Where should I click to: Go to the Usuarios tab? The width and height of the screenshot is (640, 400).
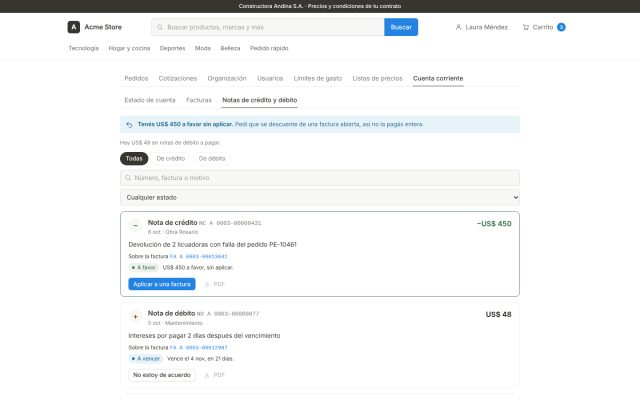point(270,78)
